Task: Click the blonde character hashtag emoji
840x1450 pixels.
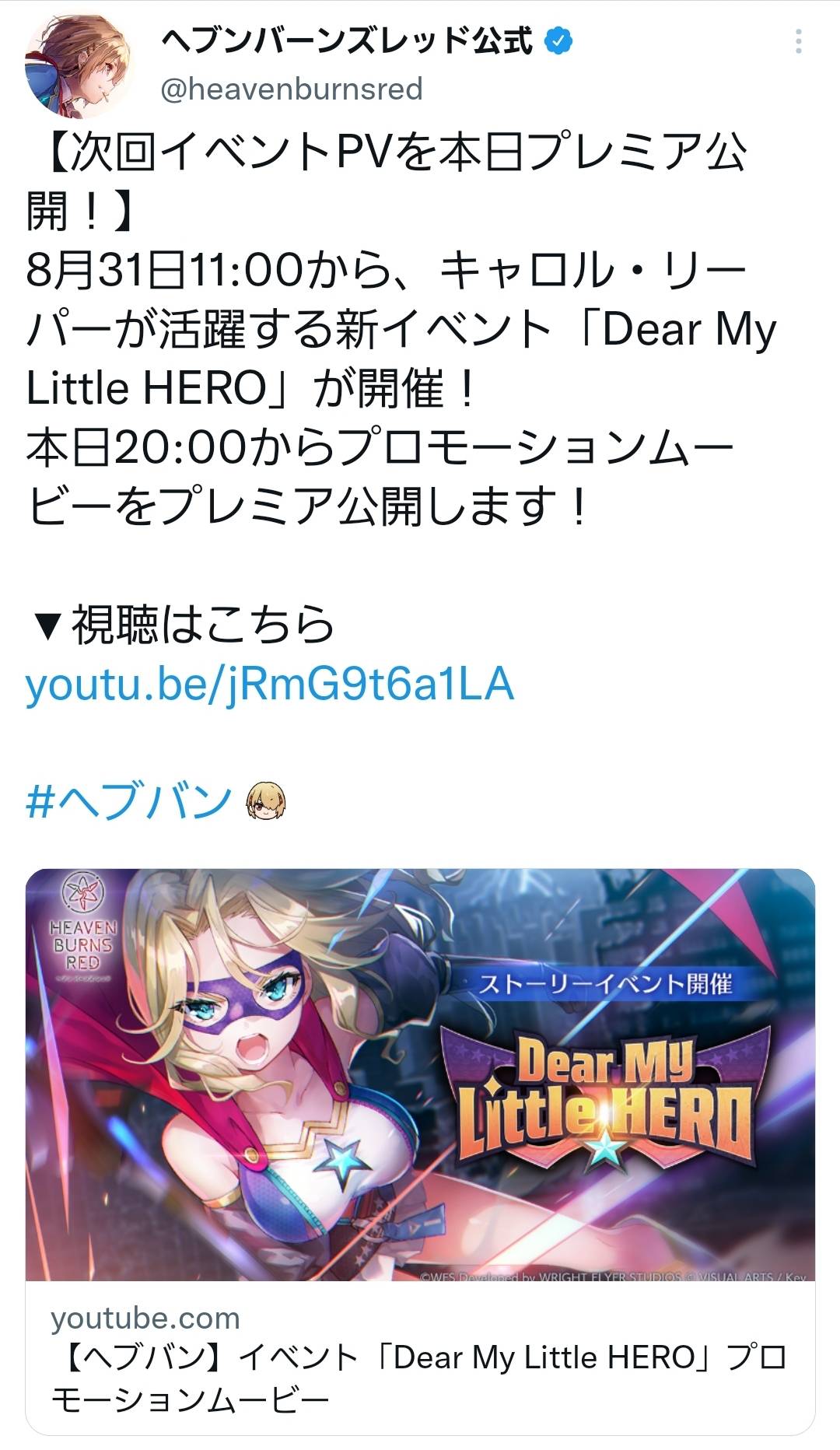Action: tap(266, 802)
